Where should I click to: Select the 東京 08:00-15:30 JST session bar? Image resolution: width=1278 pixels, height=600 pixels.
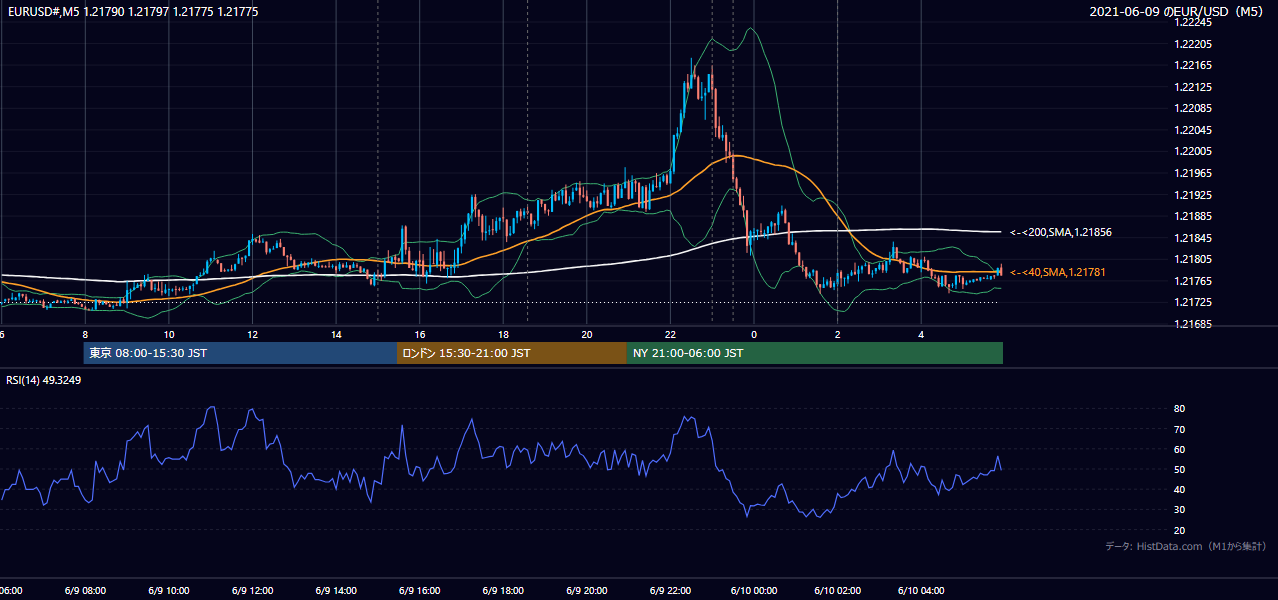coord(240,353)
